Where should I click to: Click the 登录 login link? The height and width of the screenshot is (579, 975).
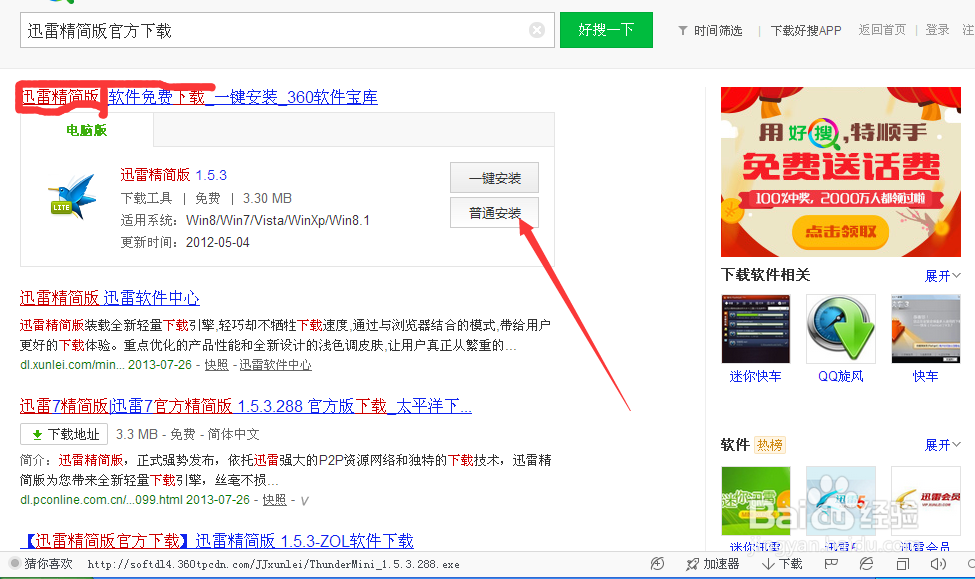[x=937, y=30]
